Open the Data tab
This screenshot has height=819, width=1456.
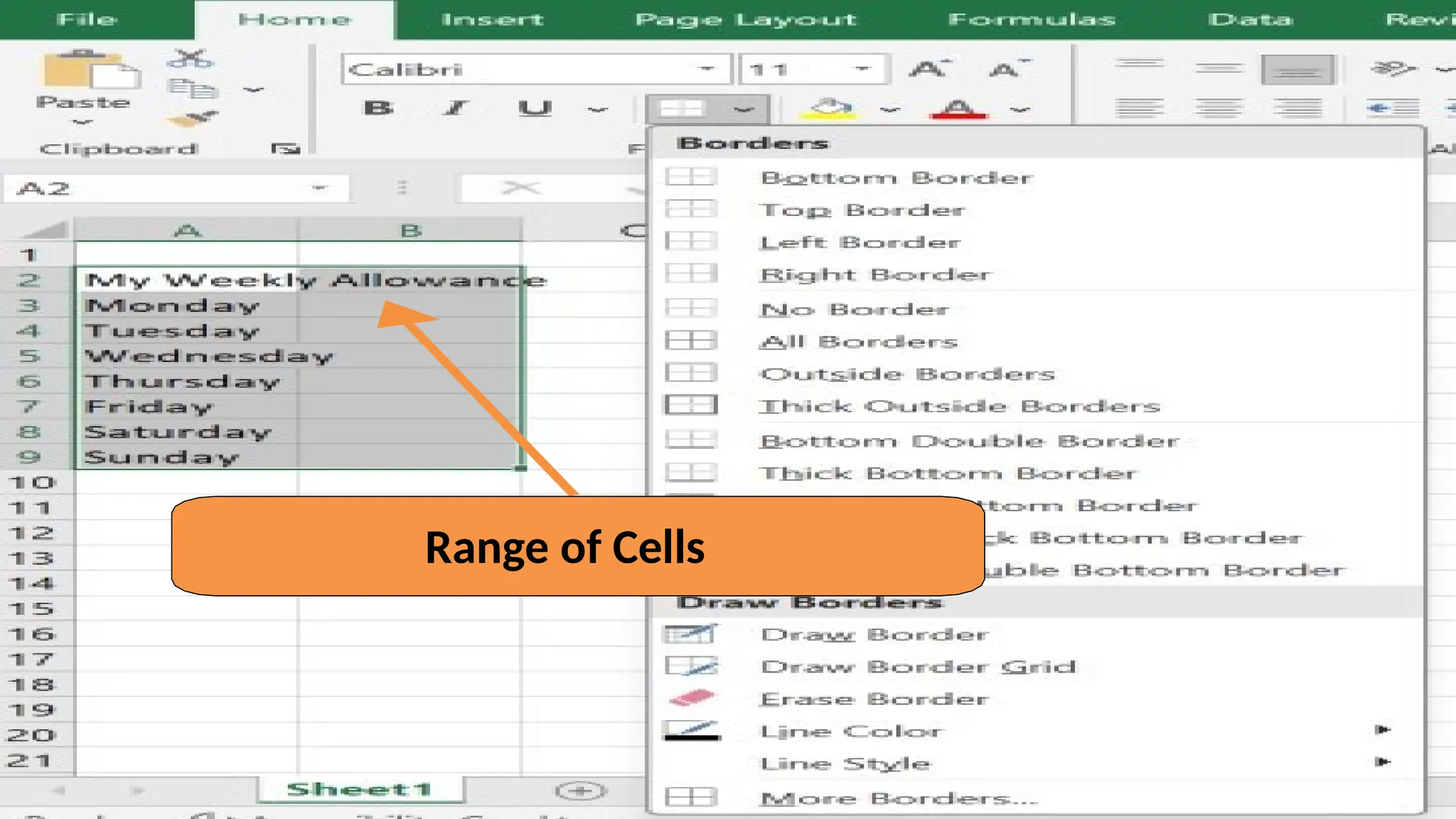click(1250, 19)
